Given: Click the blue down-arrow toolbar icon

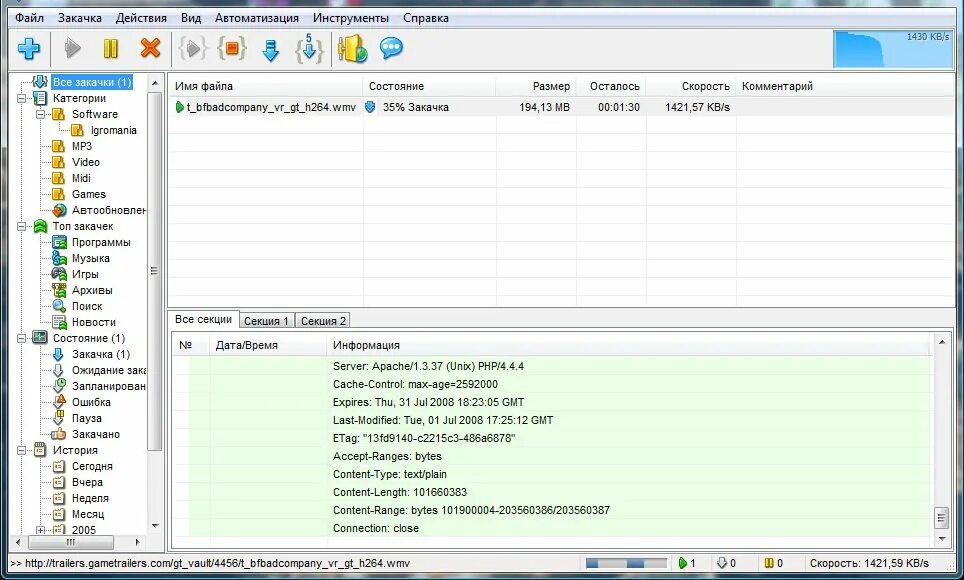Looking at the screenshot, I should (271, 50).
